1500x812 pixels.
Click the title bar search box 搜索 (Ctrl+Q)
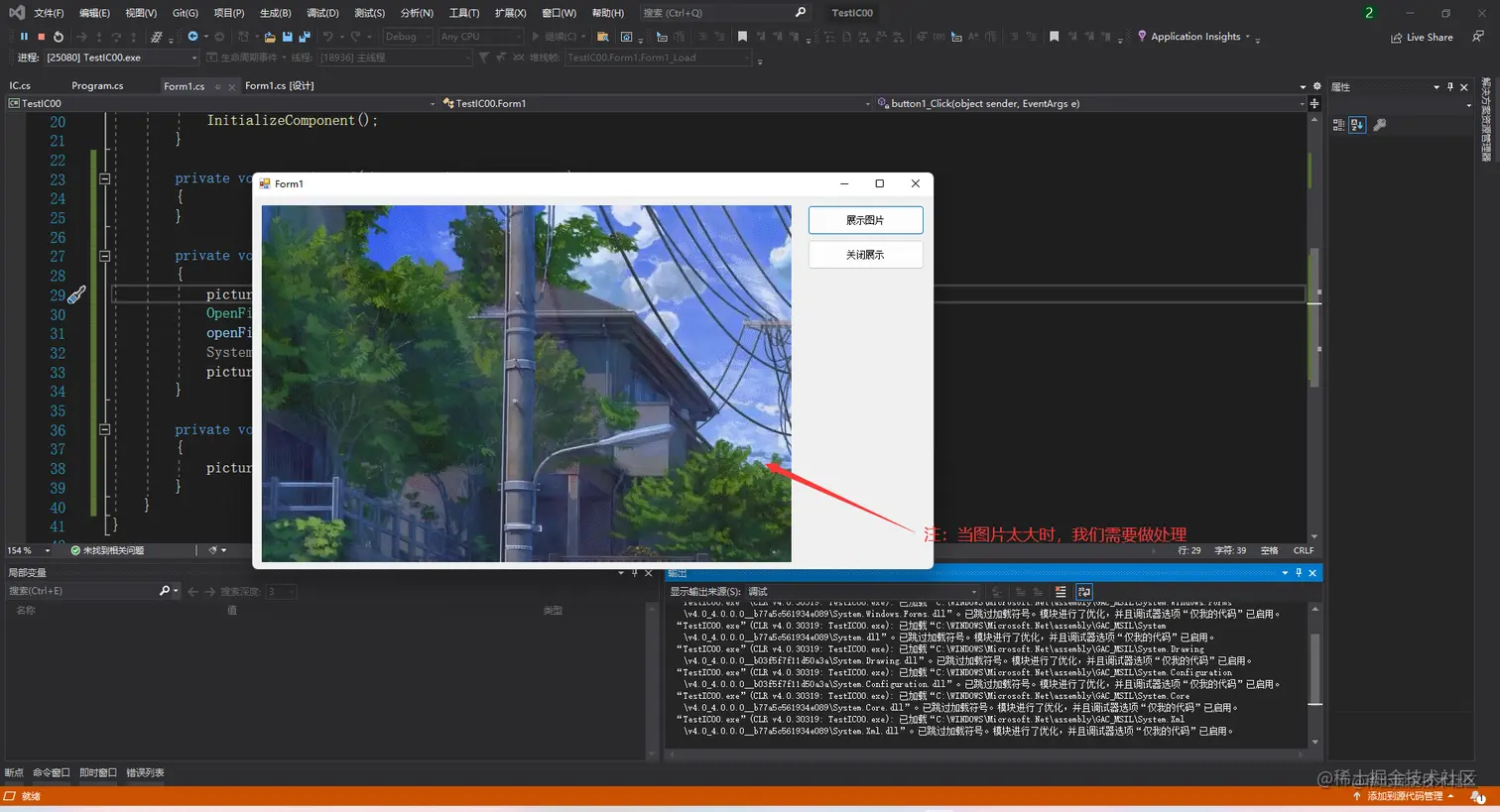(724, 13)
